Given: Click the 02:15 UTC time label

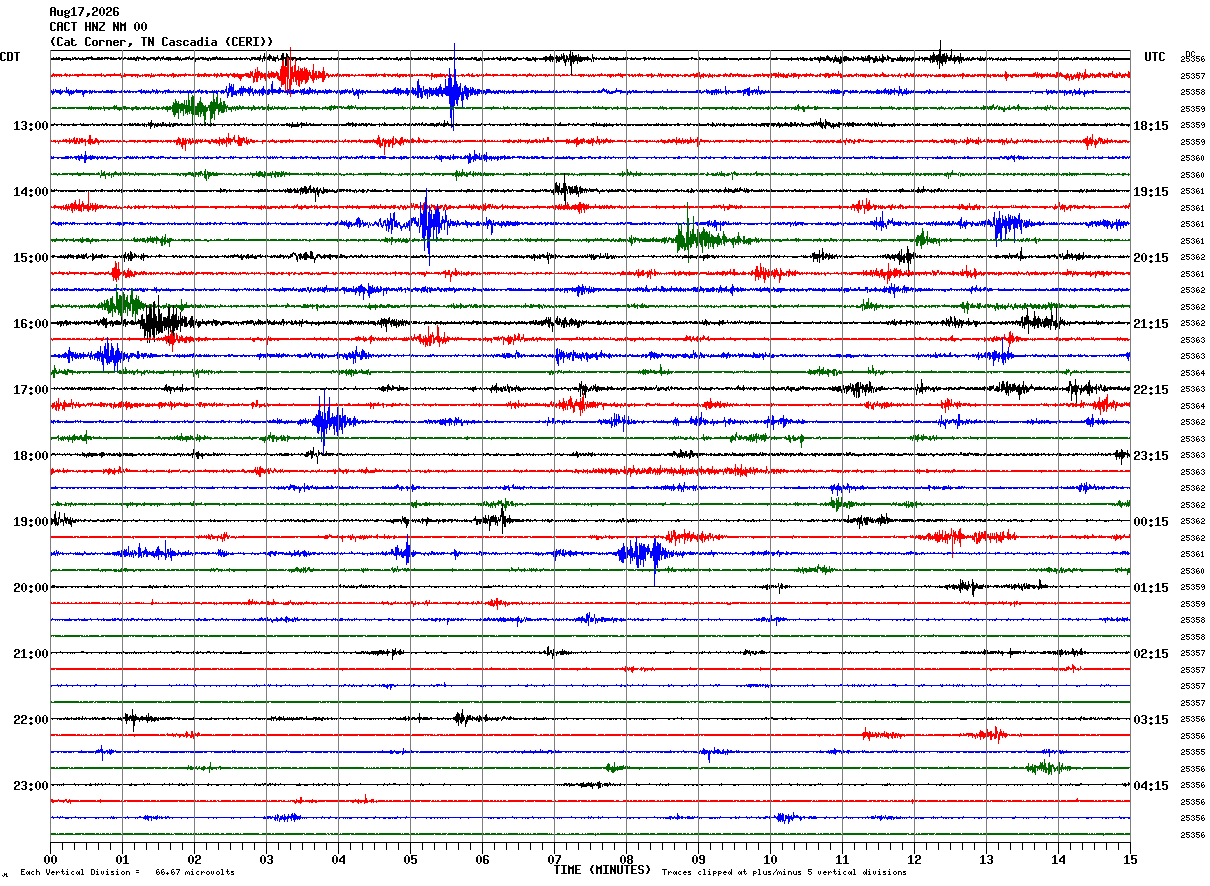Looking at the screenshot, I should (1151, 654).
